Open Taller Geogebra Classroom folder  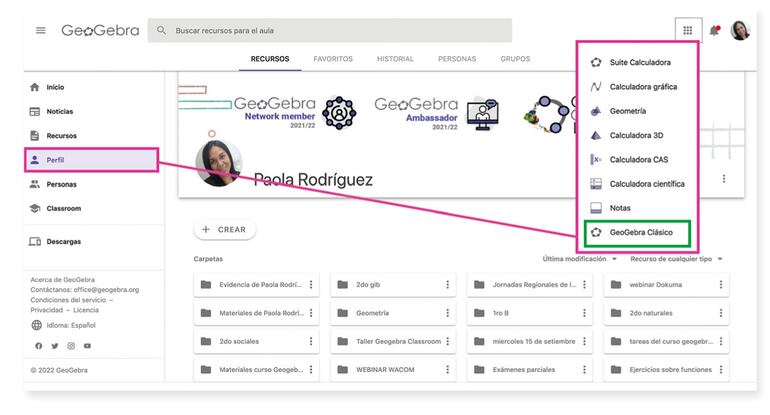(x=393, y=341)
